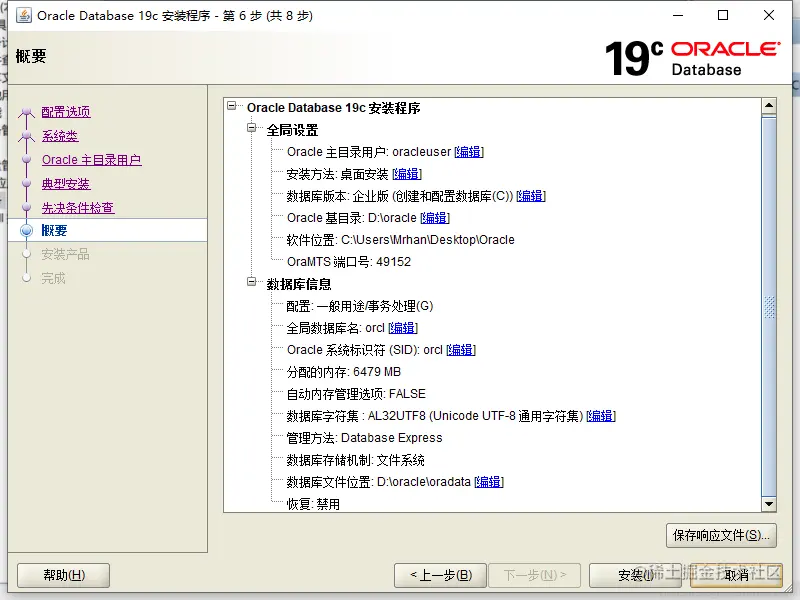This screenshot has width=800, height=600.
Task: Select the 管理方法: Database Express row
Action: 364,438
